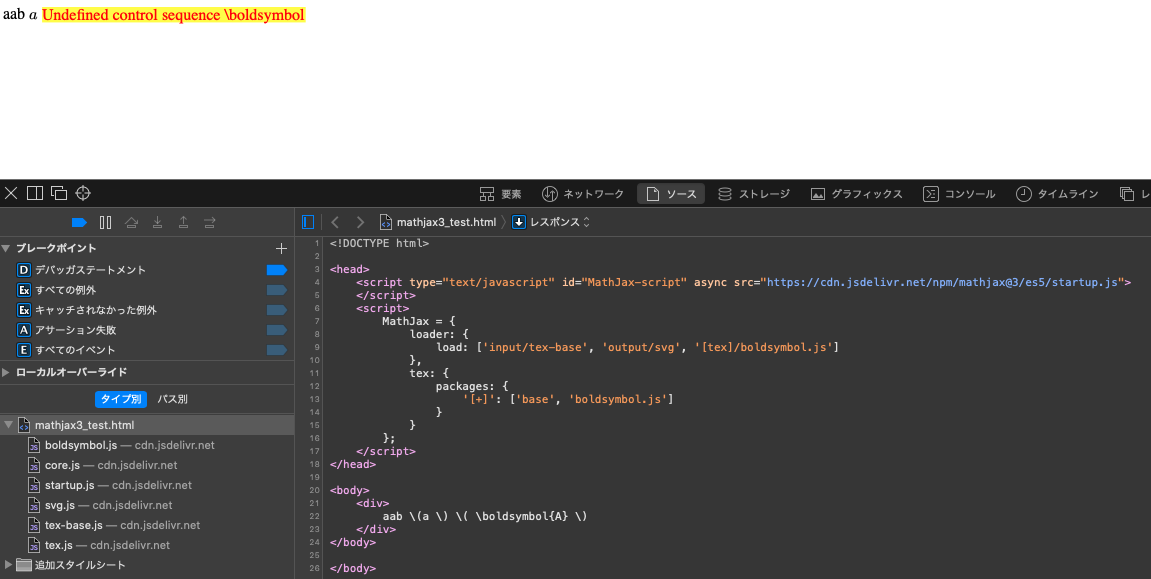Open the 要素 tab
The height and width of the screenshot is (579, 1151).
coord(501,194)
